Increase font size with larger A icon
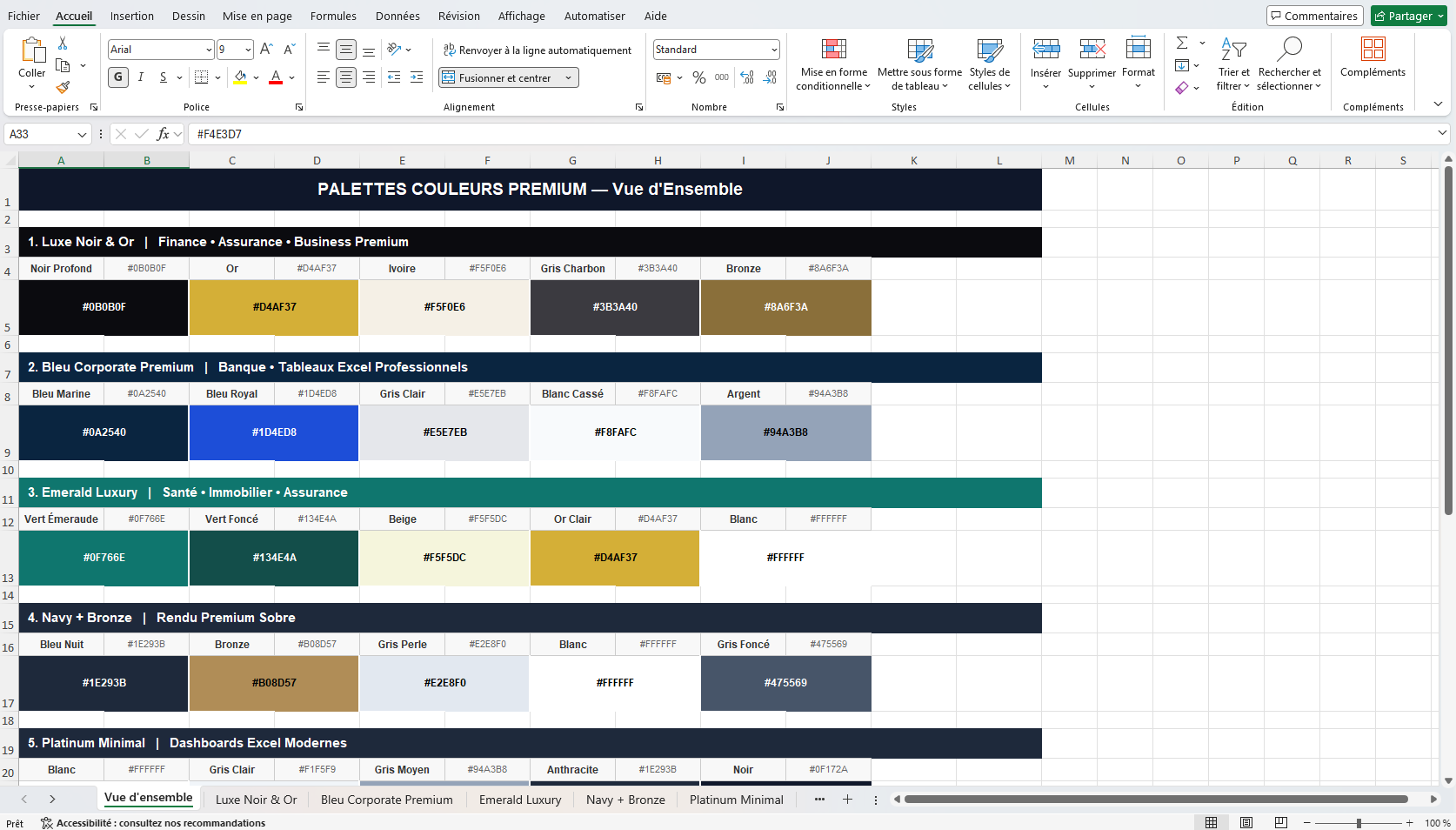 click(x=266, y=50)
